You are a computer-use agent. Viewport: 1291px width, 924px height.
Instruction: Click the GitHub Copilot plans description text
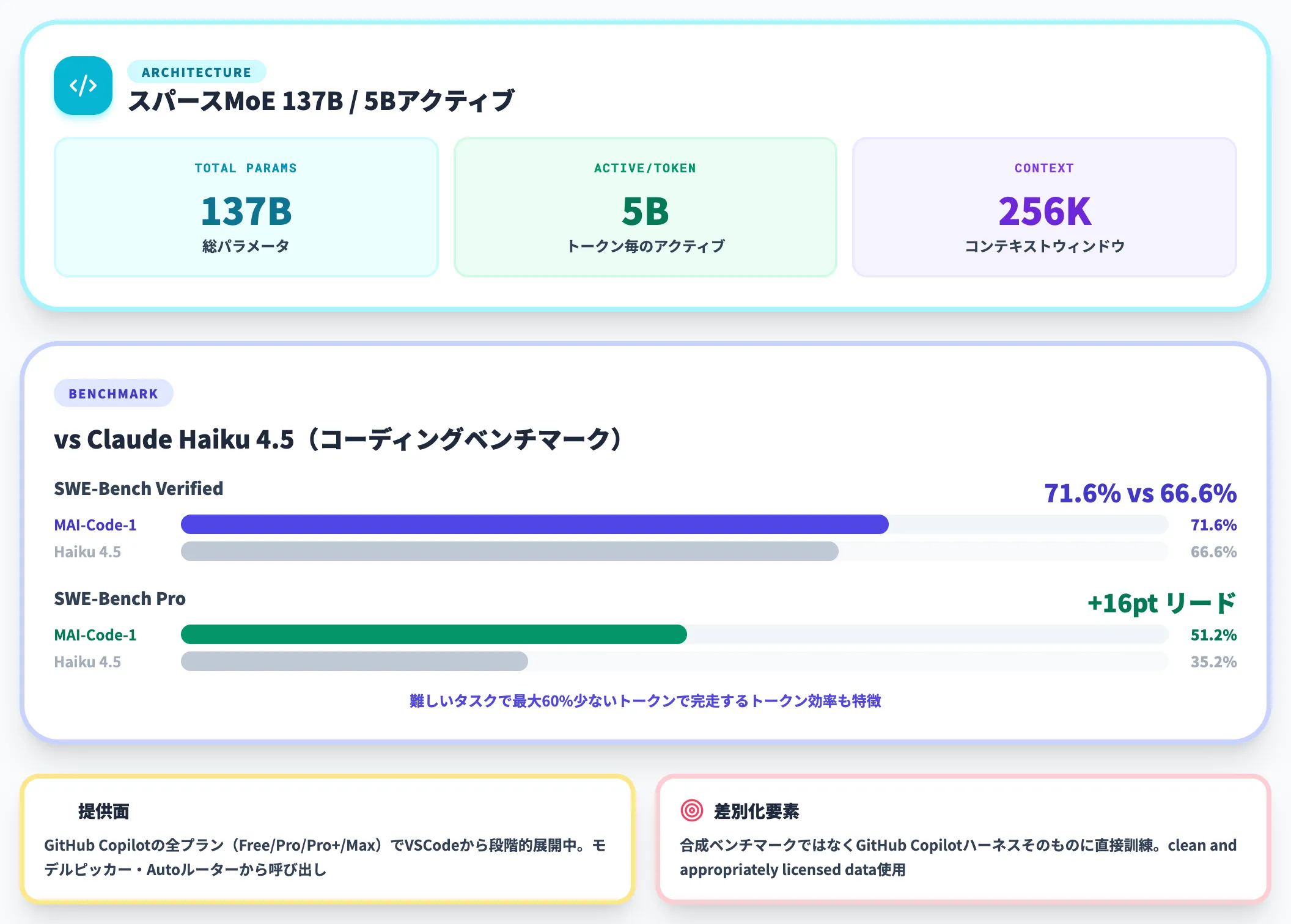click(x=325, y=857)
